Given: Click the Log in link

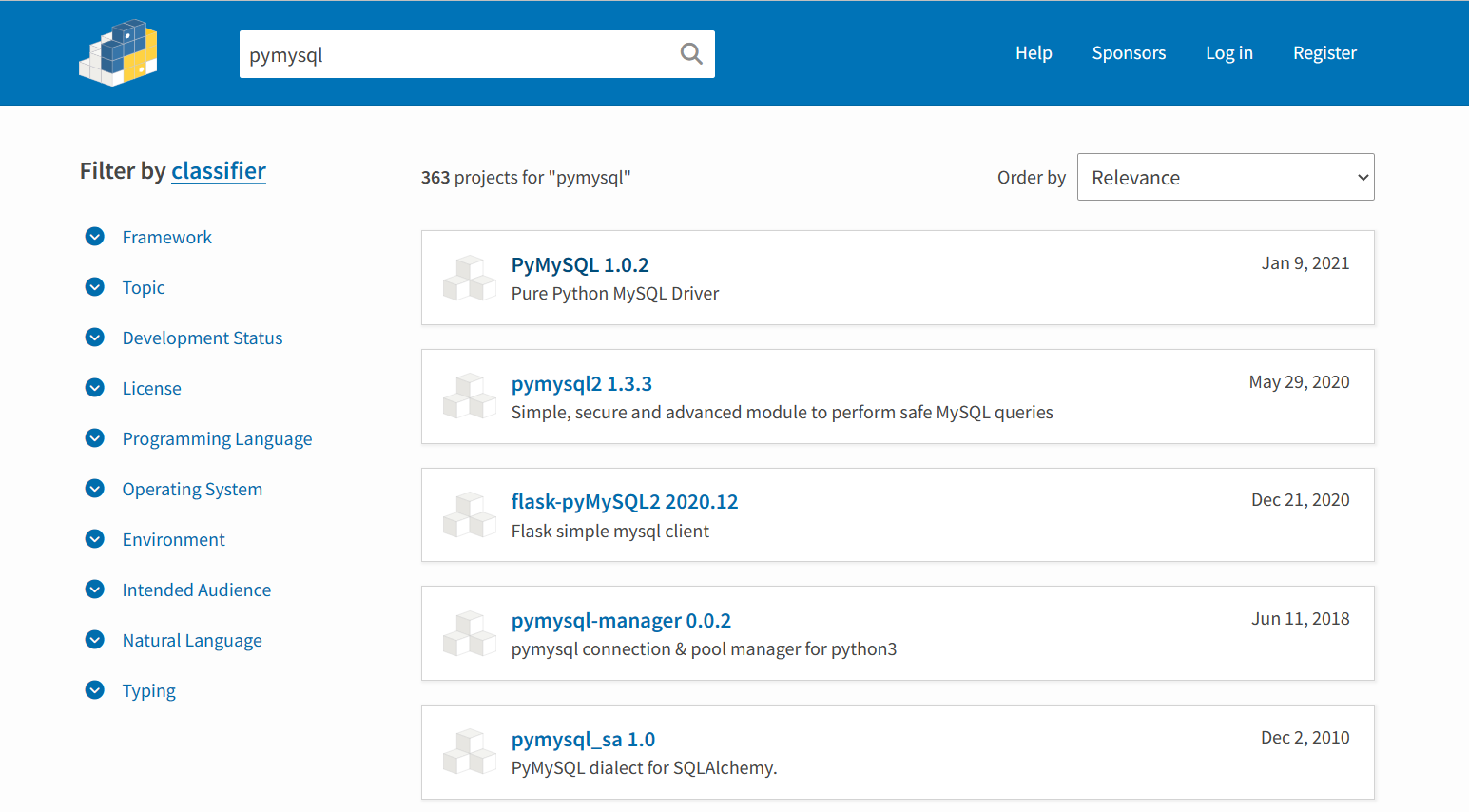Looking at the screenshot, I should click(x=1228, y=53).
